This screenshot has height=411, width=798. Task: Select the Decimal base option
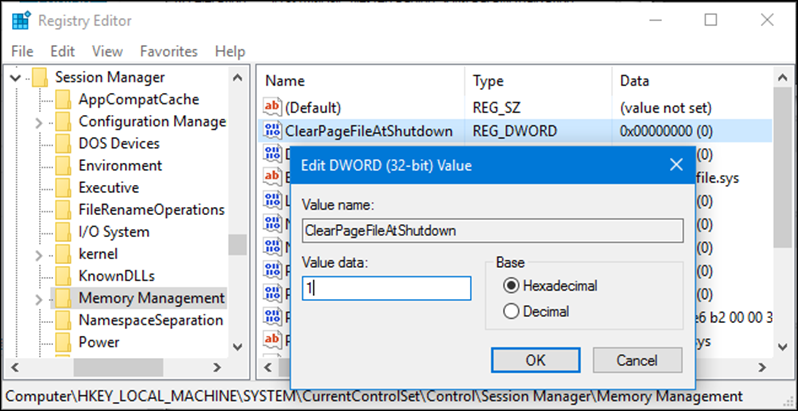[x=536, y=311]
